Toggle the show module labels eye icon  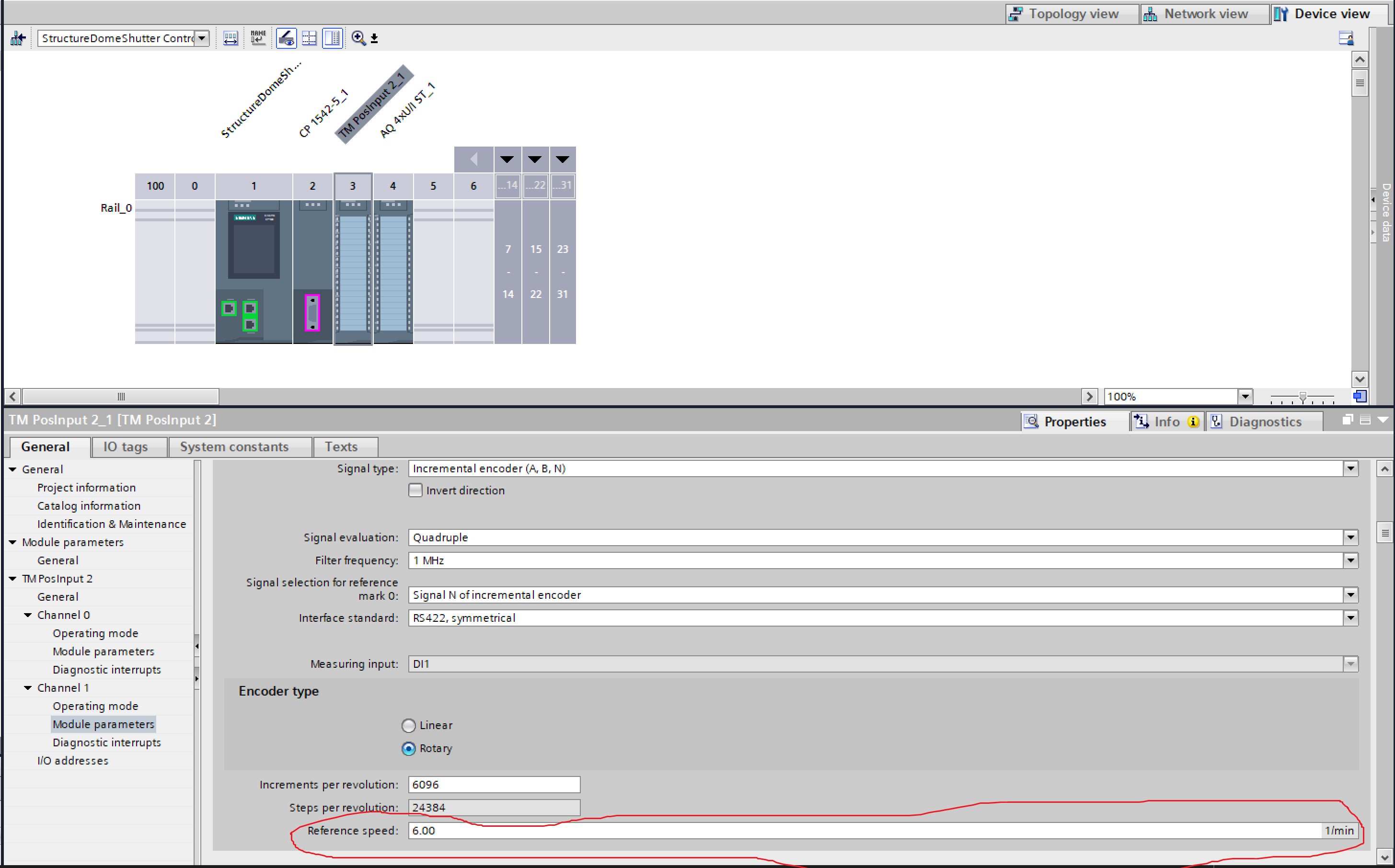click(x=286, y=38)
